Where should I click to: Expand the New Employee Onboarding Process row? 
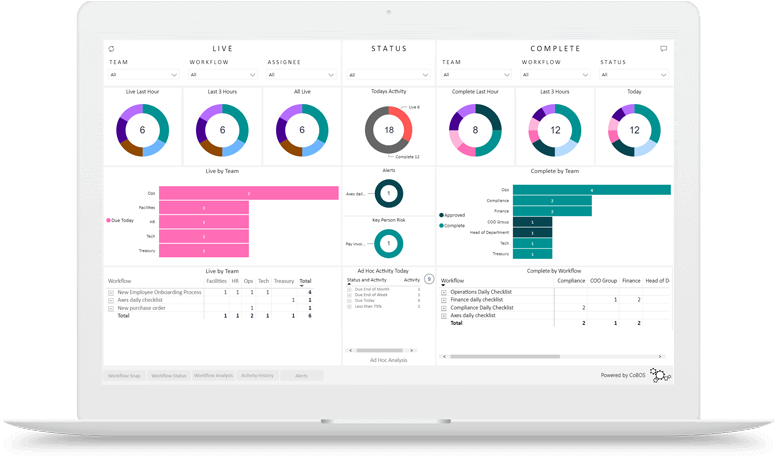tap(111, 293)
